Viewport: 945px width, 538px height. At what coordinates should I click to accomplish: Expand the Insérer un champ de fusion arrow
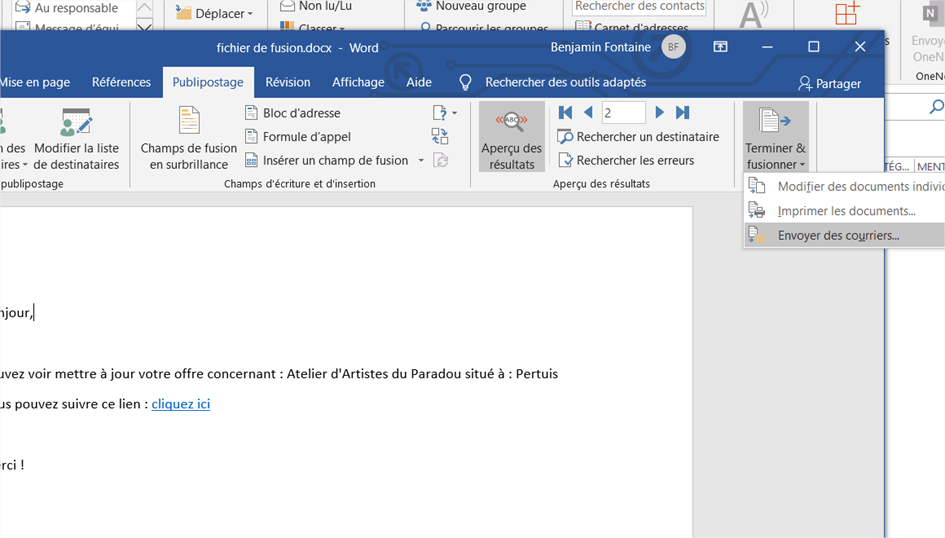pyautogui.click(x=421, y=160)
